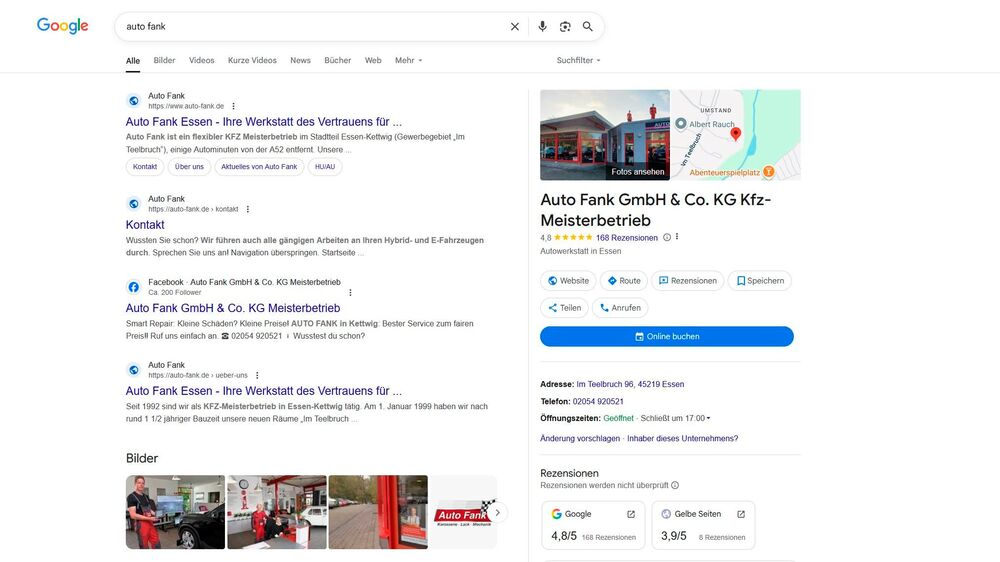1000x562 pixels.
Task: Click the Facebook favicon of third result
Action: (133, 287)
